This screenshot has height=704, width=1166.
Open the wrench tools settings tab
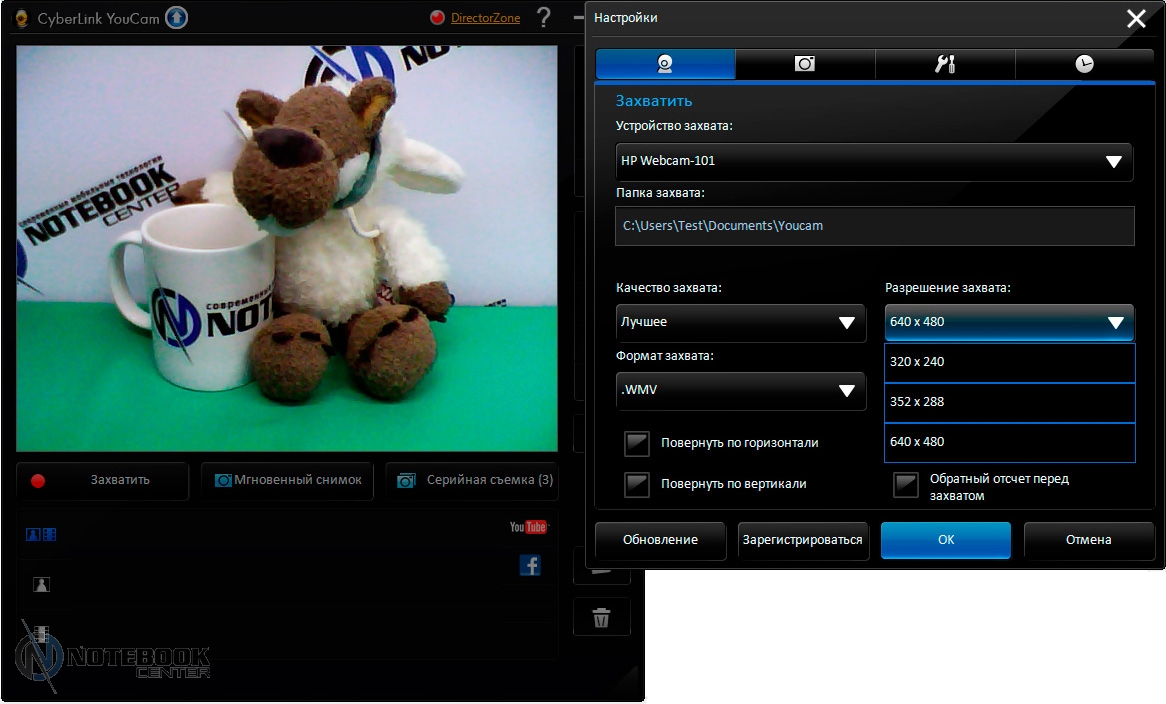(945, 64)
